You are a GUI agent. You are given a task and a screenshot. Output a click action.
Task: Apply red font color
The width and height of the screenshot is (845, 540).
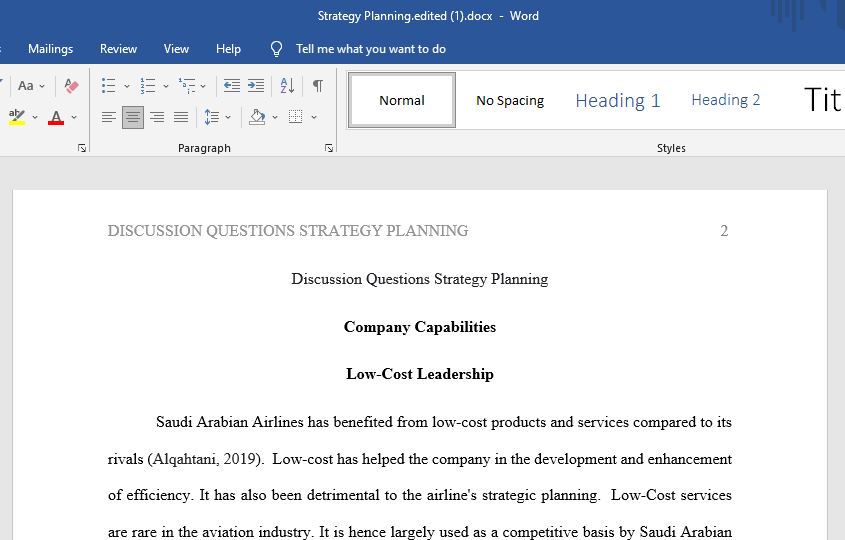56,117
